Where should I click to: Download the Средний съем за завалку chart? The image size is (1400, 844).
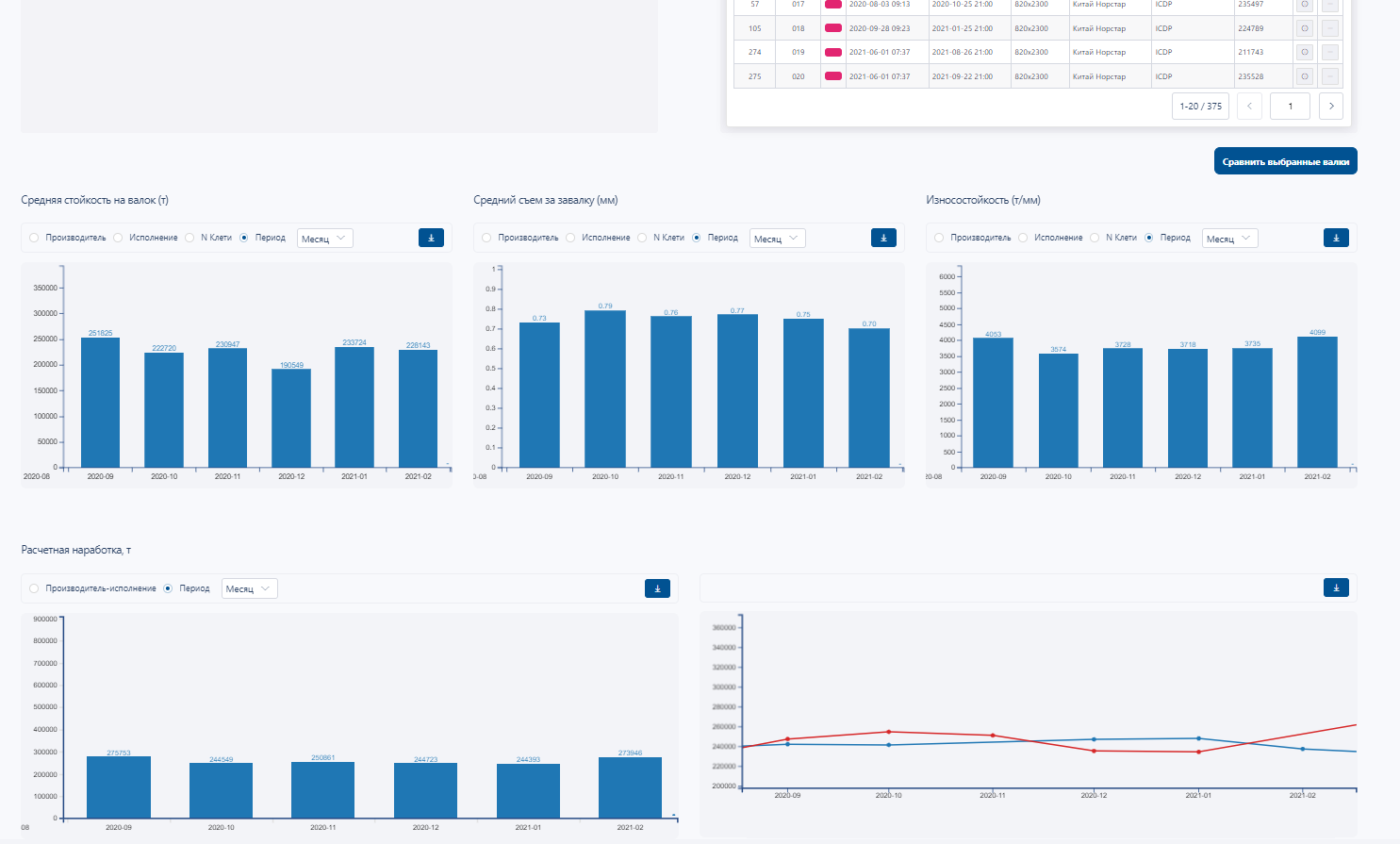883,238
